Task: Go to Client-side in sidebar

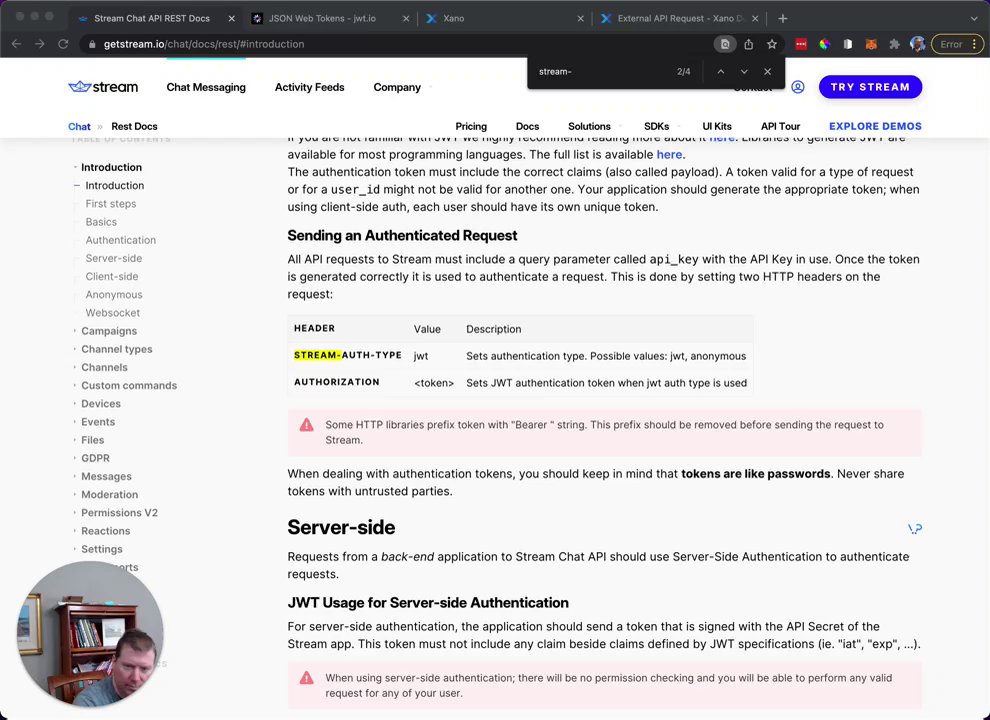Action: point(112,277)
